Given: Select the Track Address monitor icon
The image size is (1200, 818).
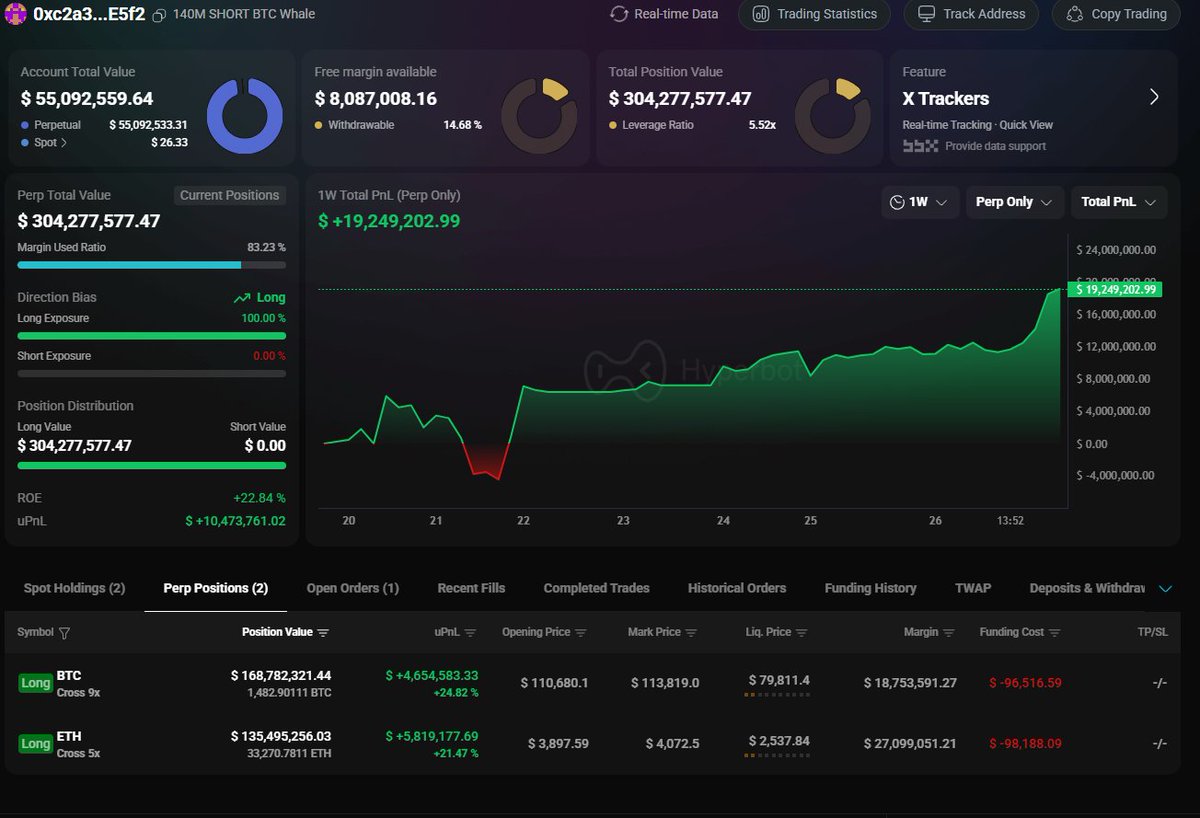Looking at the screenshot, I should click(928, 14).
